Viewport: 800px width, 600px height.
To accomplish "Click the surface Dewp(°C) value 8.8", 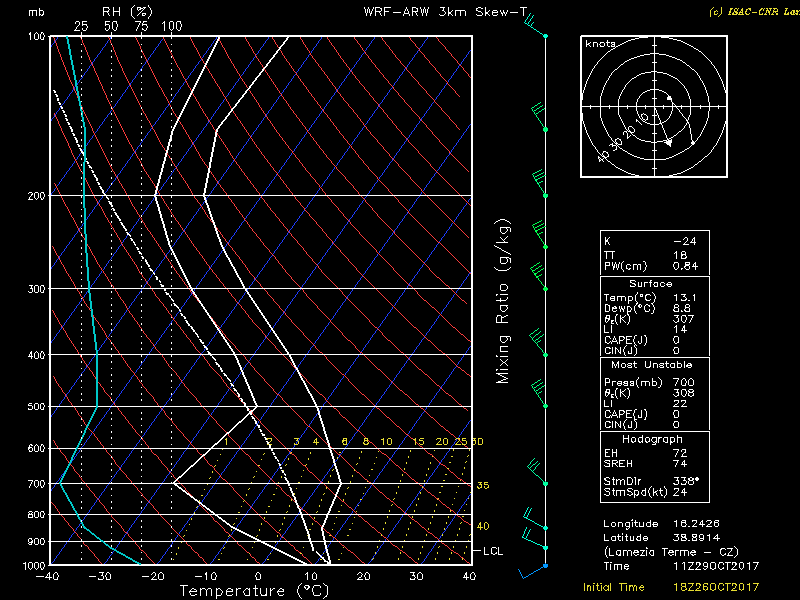I will point(682,308).
